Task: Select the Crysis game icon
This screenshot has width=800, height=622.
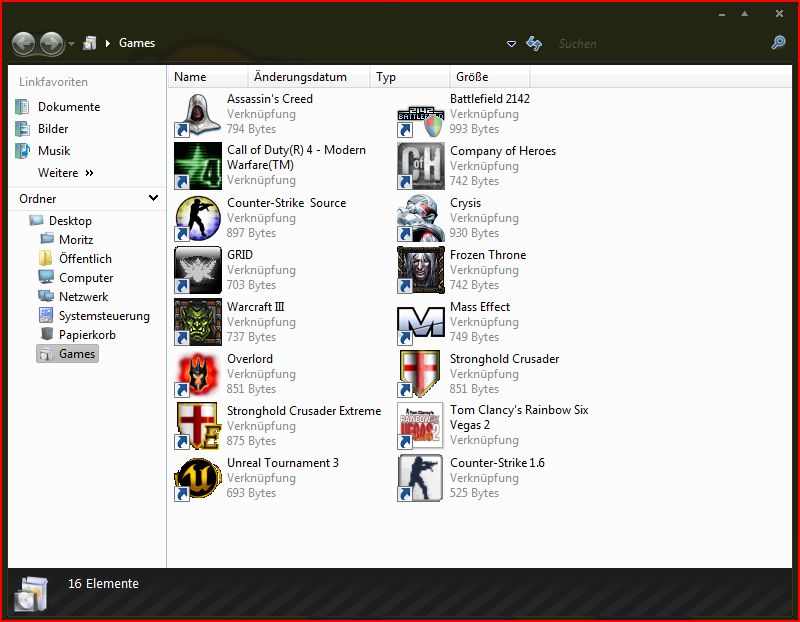Action: tap(421, 218)
